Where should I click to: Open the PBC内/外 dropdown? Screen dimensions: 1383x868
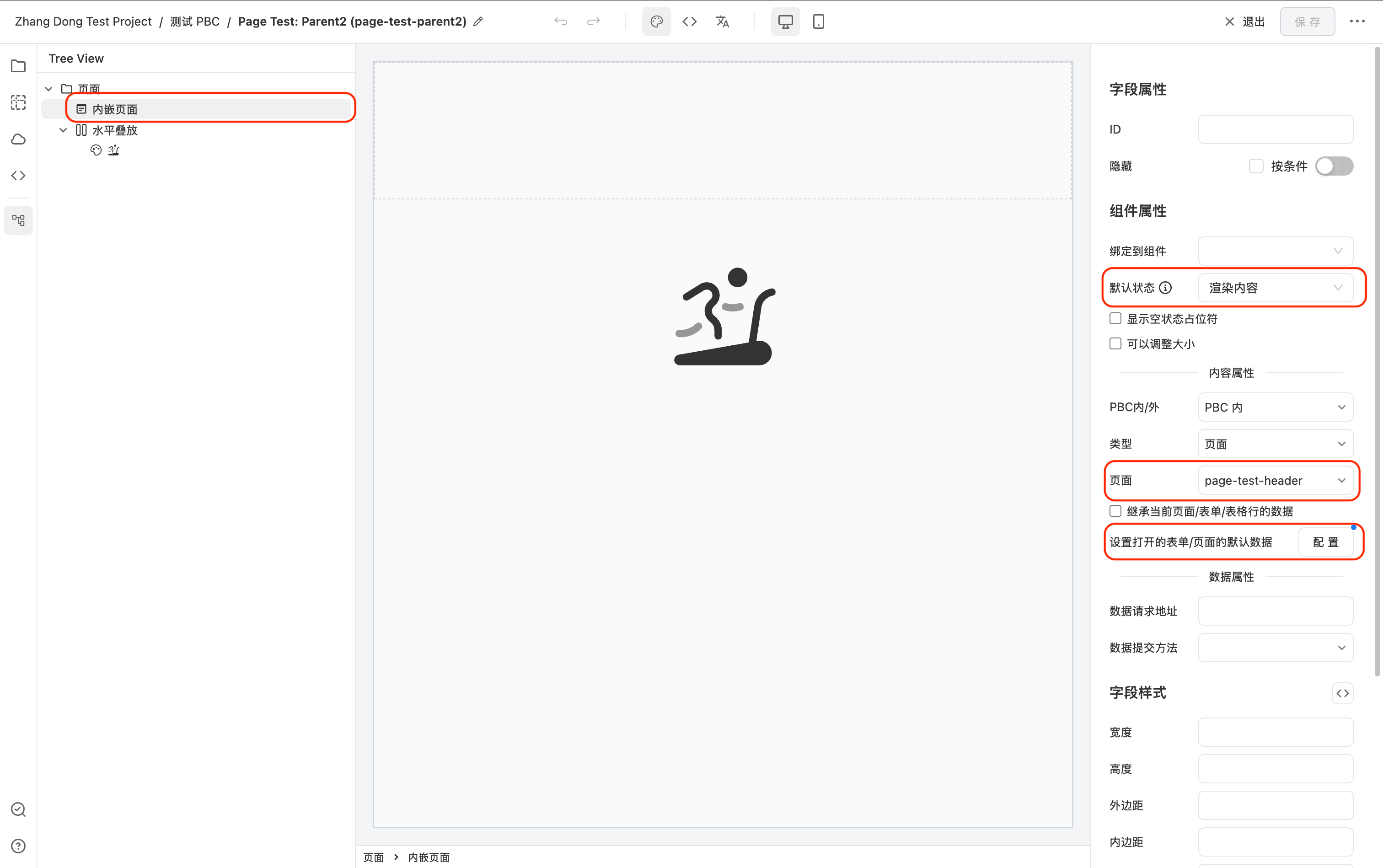click(x=1276, y=407)
